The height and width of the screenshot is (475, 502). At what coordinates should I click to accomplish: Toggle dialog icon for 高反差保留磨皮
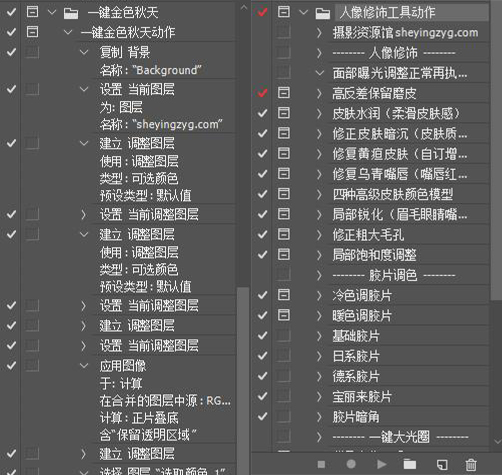[x=284, y=92]
